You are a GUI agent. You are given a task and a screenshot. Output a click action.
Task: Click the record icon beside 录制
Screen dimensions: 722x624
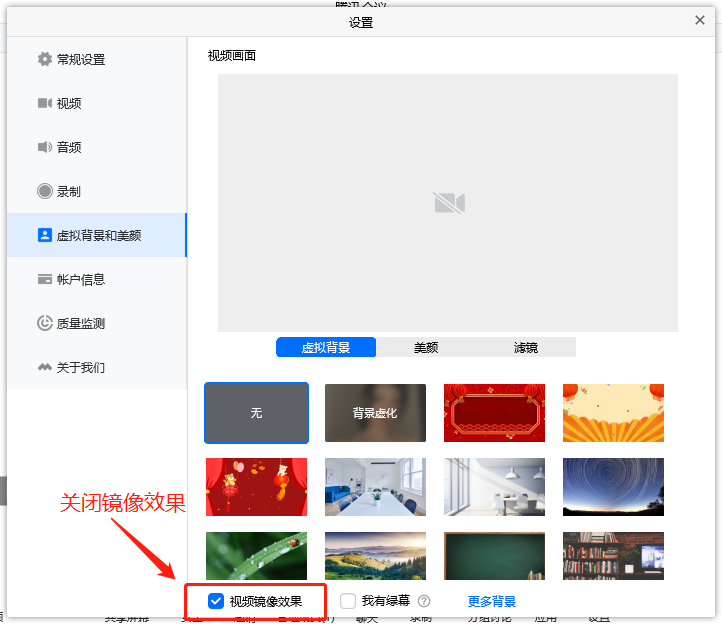click(44, 191)
